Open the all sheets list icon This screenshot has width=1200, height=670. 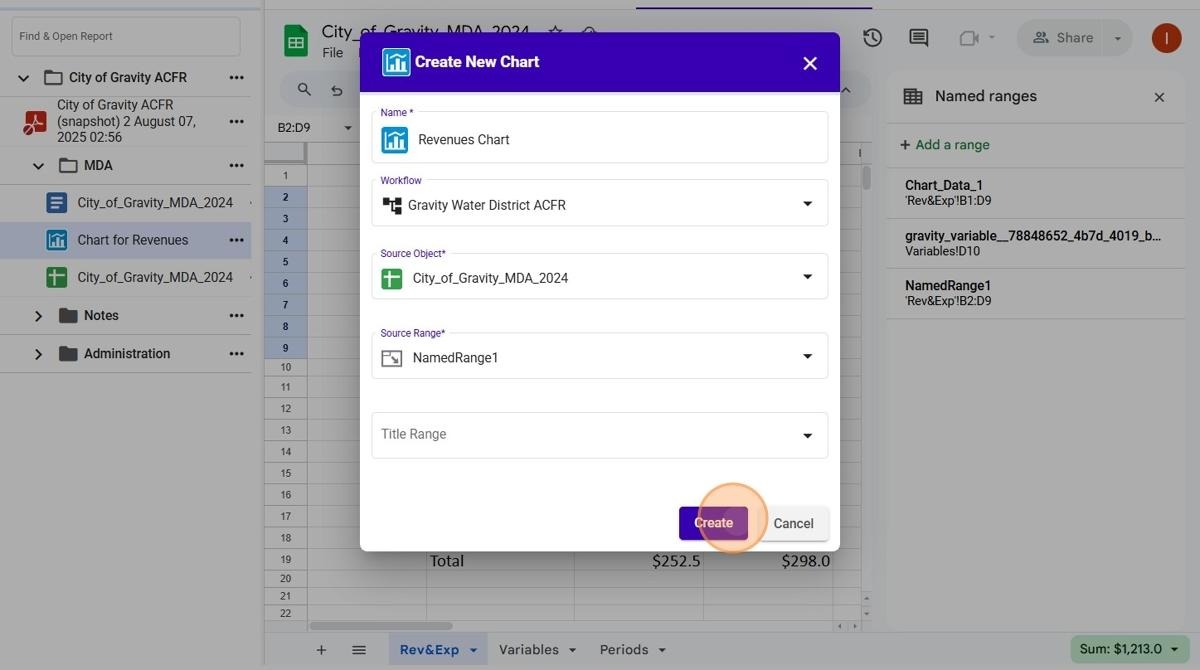click(x=359, y=650)
